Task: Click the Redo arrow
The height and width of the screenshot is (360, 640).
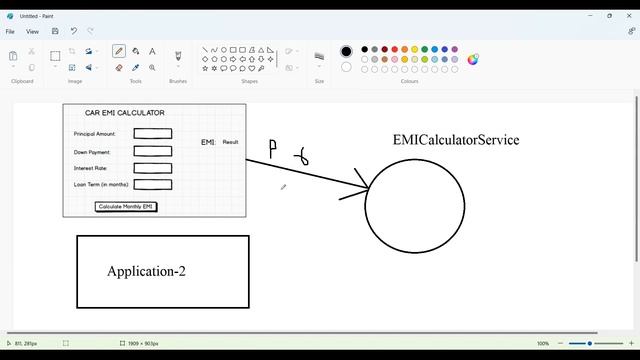Action: coord(90,31)
